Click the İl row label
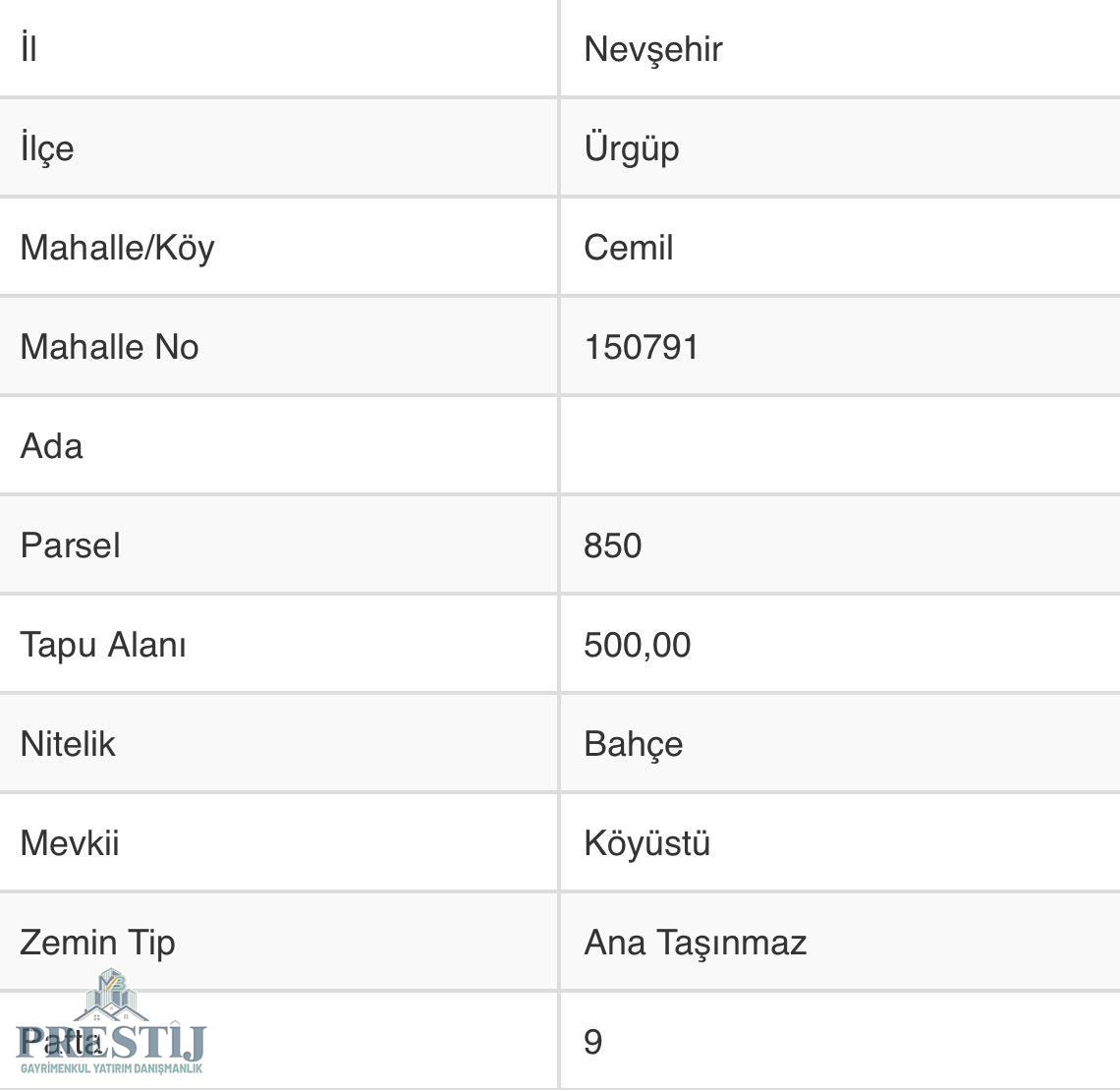The image size is (1120, 1090). (28, 49)
